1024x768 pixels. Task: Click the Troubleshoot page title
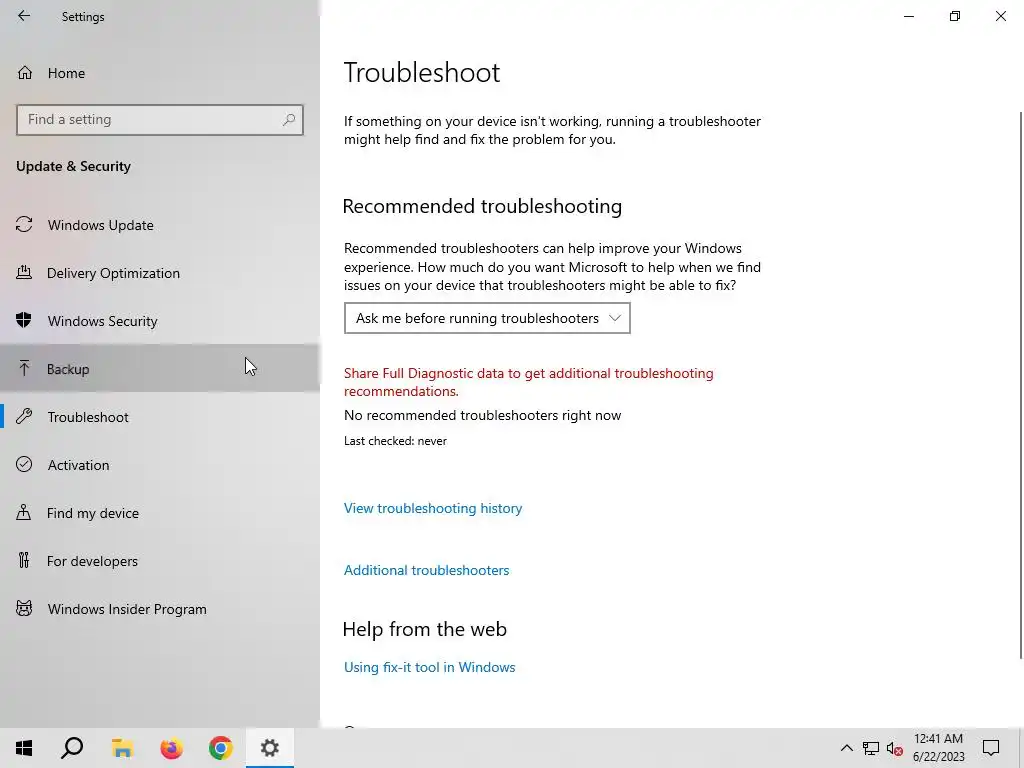422,72
